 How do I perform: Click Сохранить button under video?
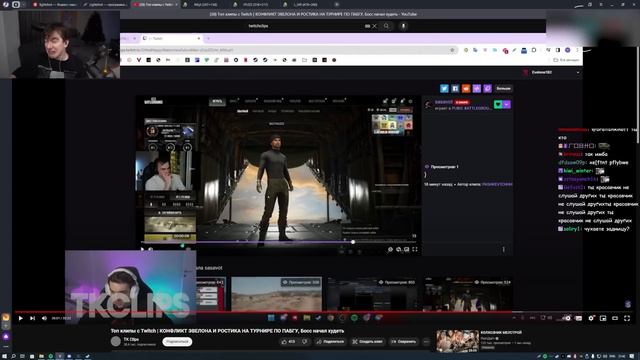tap(403, 342)
